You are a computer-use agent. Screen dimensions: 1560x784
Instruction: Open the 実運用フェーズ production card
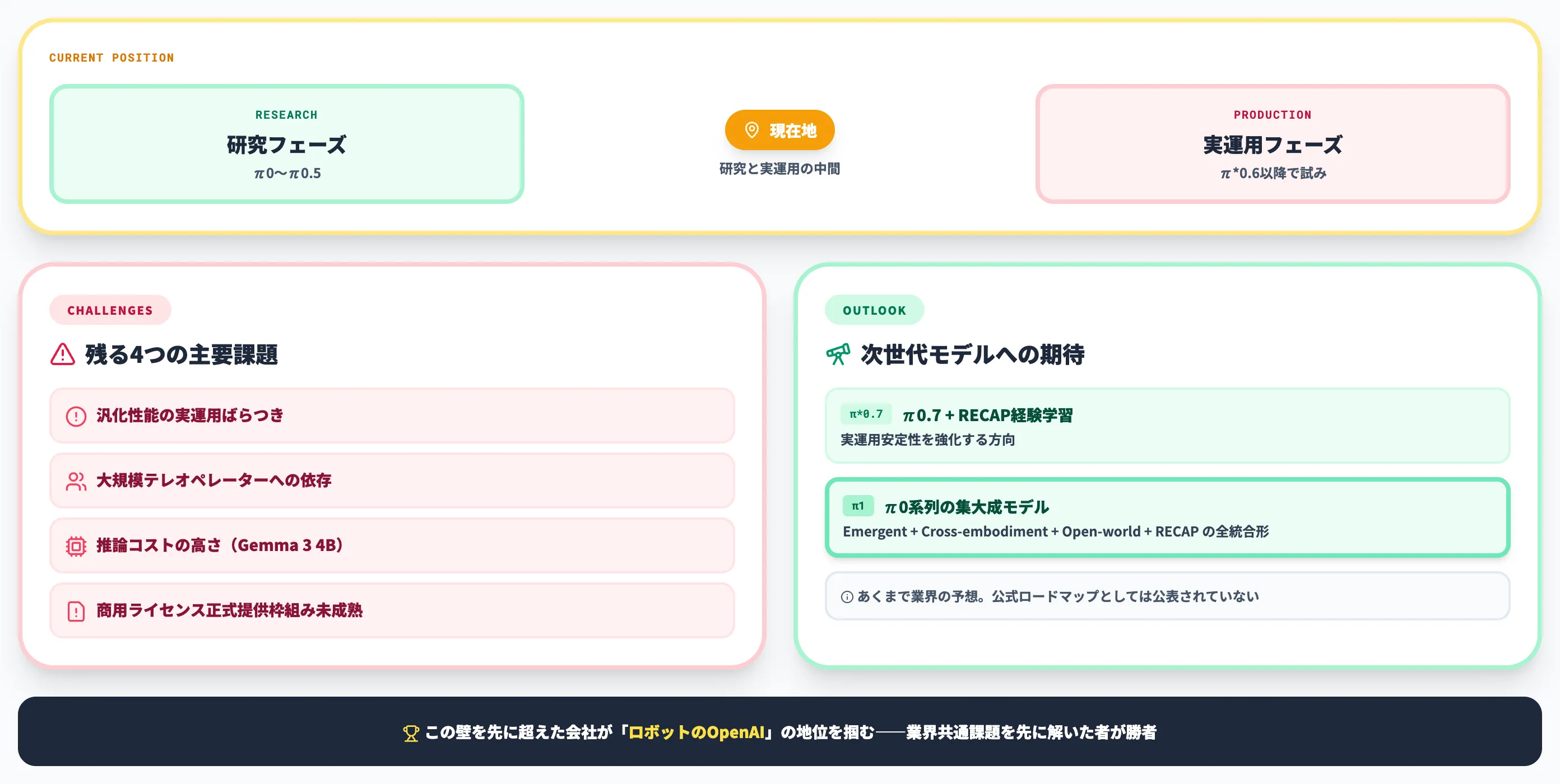click(x=1273, y=144)
